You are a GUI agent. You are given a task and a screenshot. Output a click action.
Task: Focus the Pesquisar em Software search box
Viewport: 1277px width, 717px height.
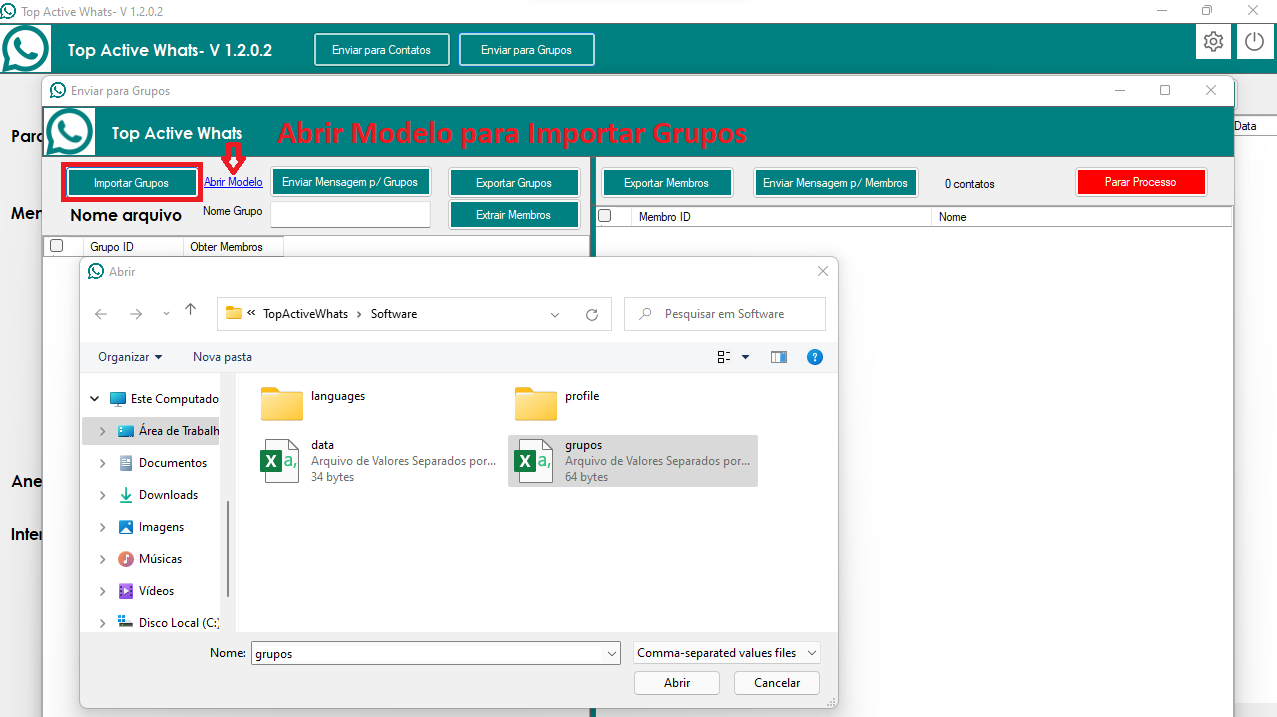click(x=725, y=314)
